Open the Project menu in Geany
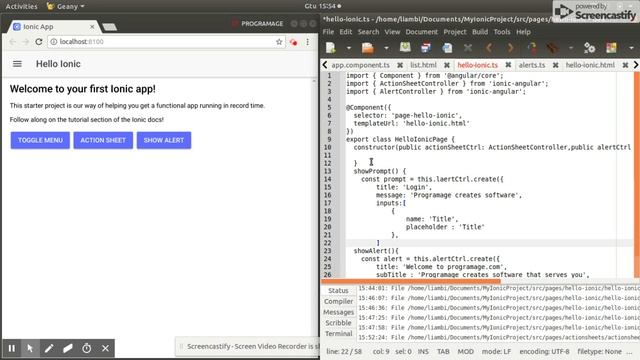Screen dimensions: 640x360 coord(455,32)
